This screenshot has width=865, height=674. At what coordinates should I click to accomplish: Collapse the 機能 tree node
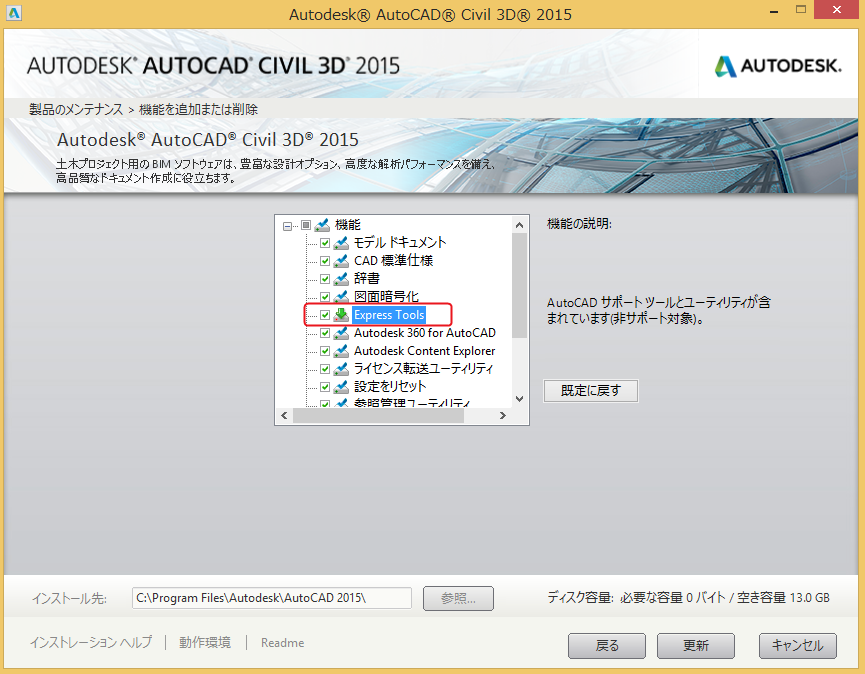pos(287,226)
